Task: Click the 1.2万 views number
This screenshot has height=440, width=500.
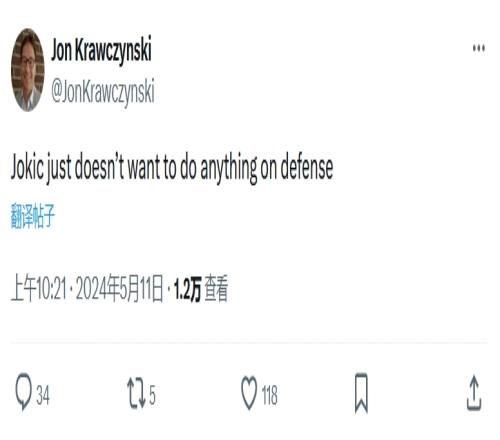Action: [x=187, y=289]
